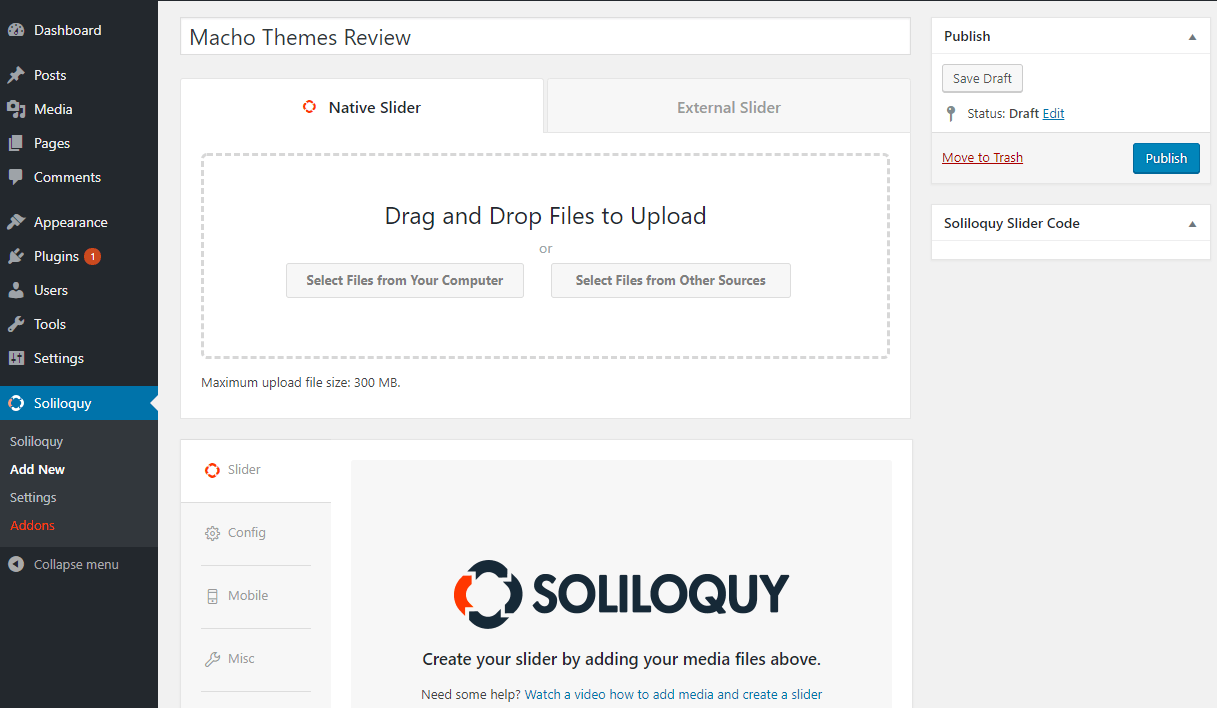Screen dimensions: 1217x708
Task: Open the Misc settings tab
Action: point(256,659)
